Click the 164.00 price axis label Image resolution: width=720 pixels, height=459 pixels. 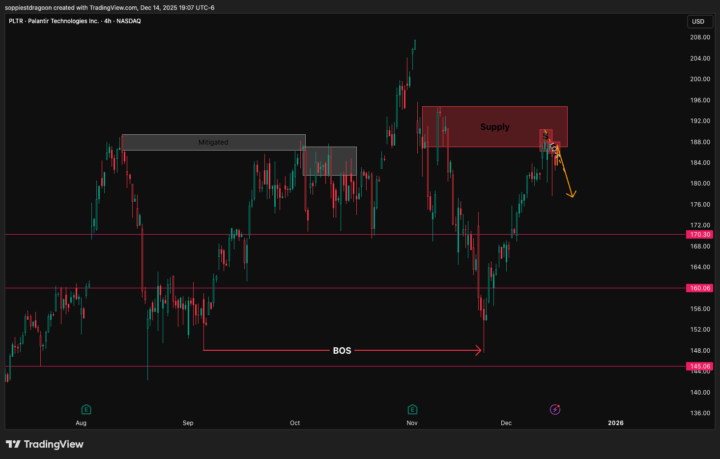click(x=700, y=267)
